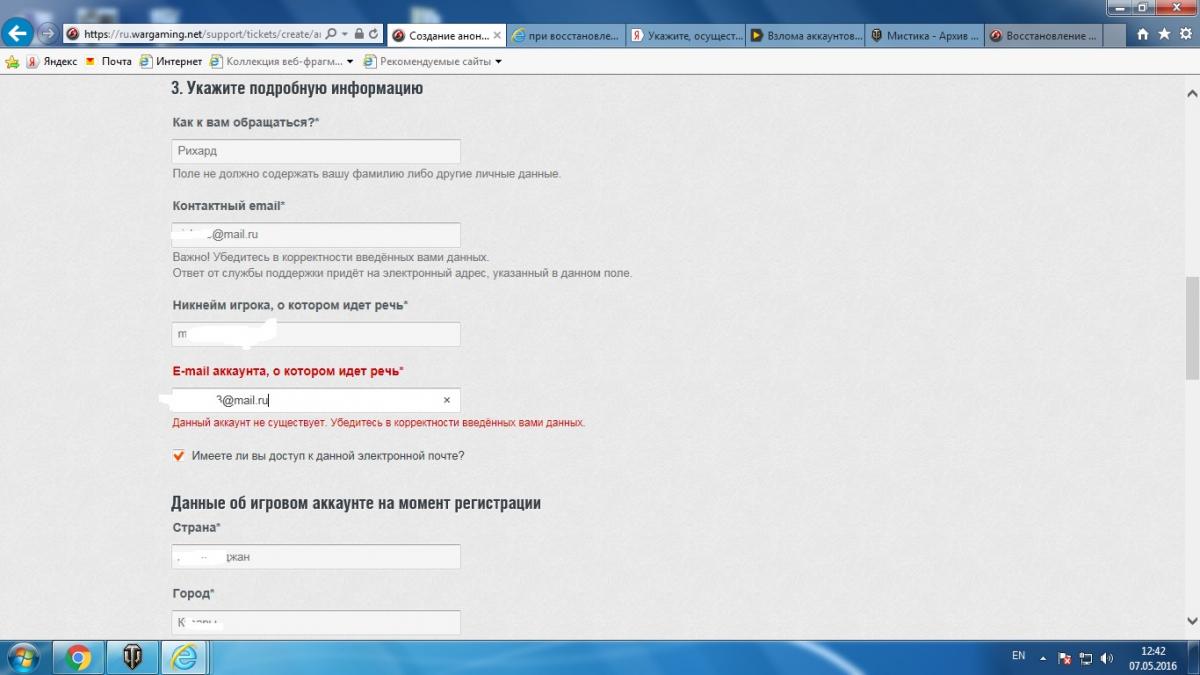The image size is (1200, 675).
Task: Click the volume speaker icon in system tray
Action: pyautogui.click(x=1106, y=658)
